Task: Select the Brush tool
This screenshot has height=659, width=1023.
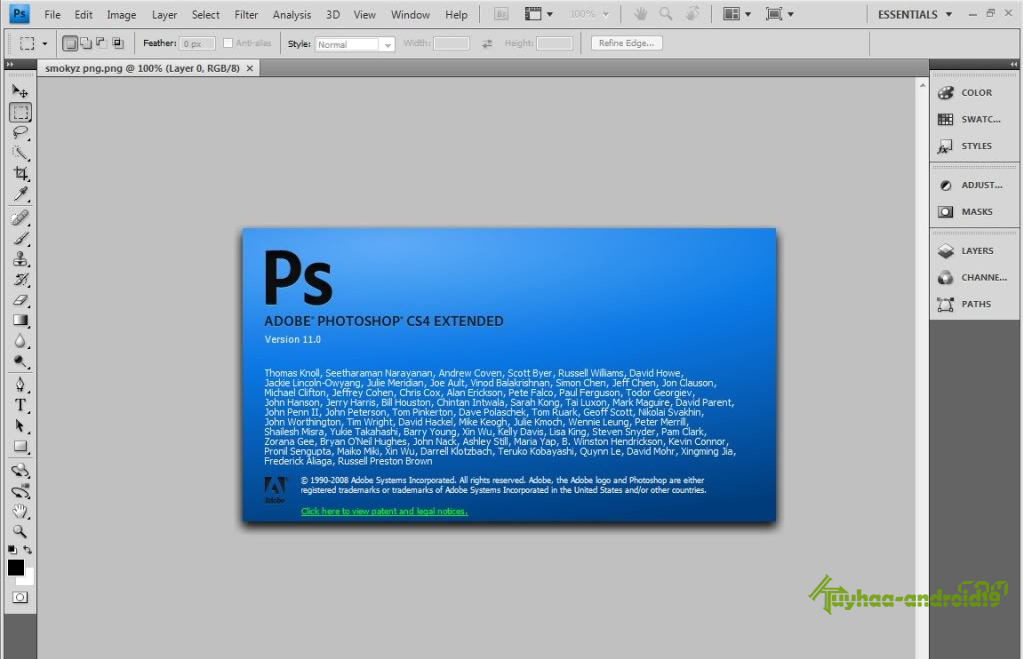Action: click(20, 239)
